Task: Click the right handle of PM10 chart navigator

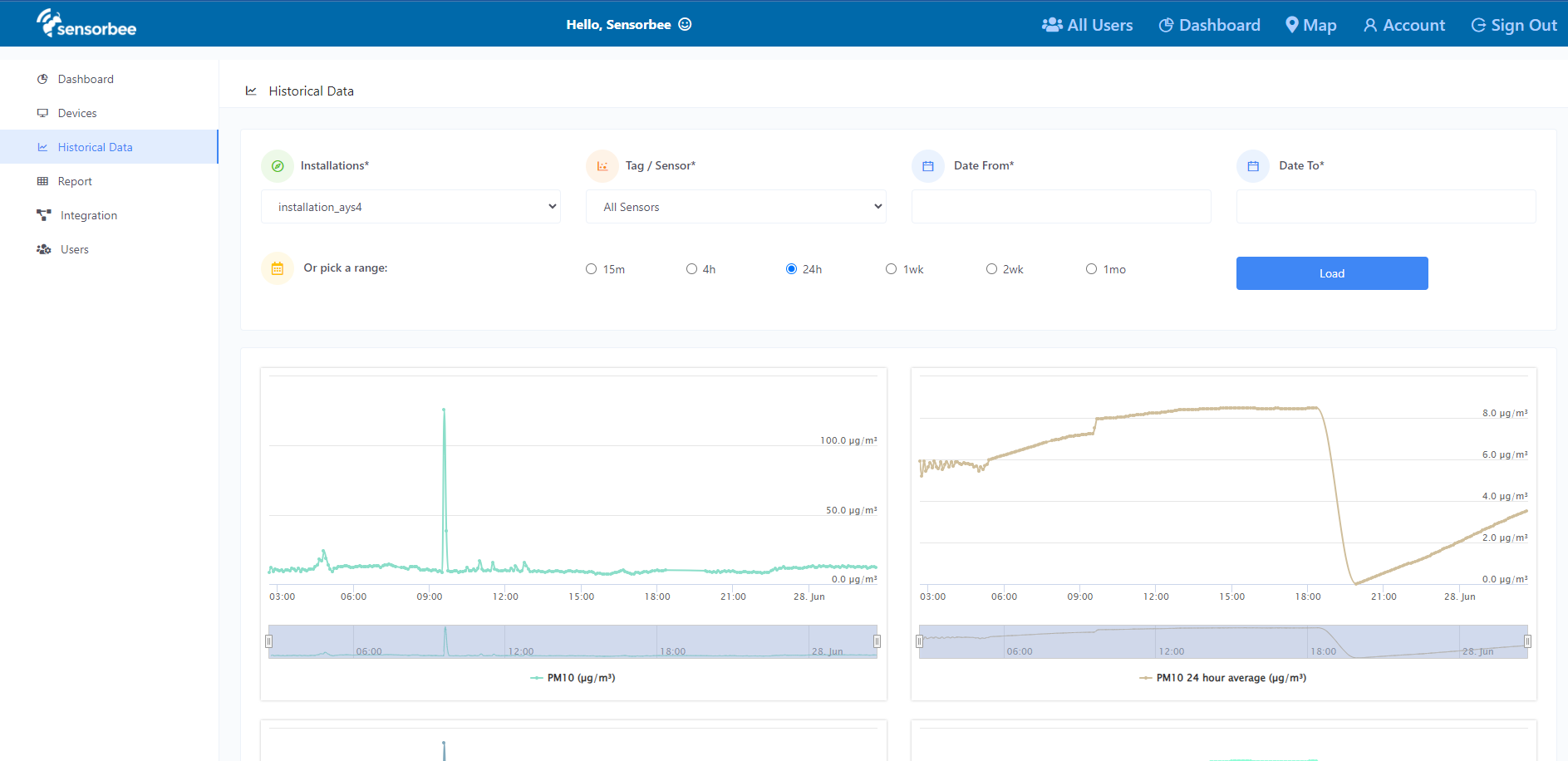Action: (x=877, y=641)
